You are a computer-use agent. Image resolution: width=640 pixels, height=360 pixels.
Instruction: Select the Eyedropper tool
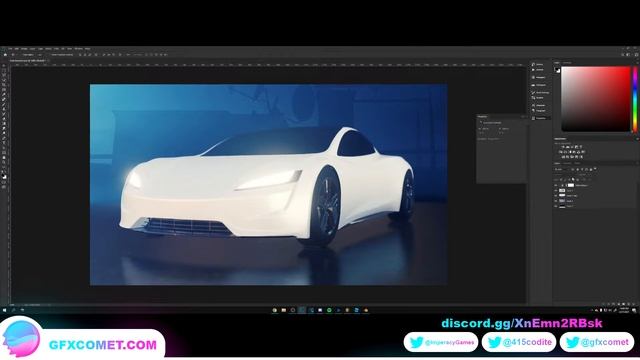4,95
